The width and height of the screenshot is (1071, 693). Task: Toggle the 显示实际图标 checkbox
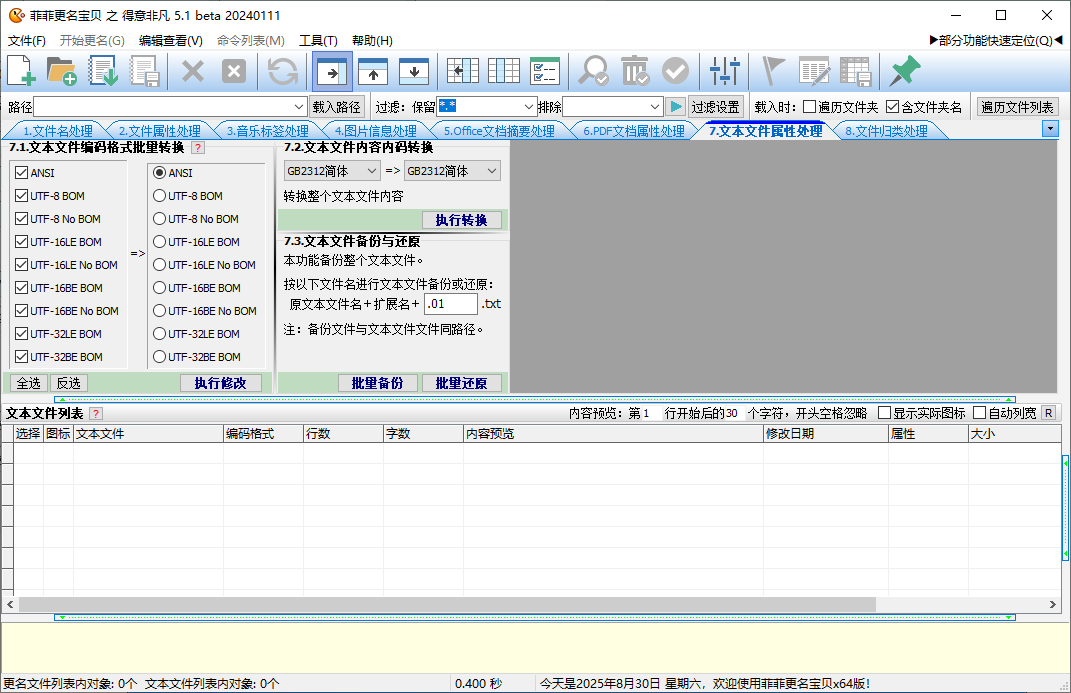coord(884,413)
